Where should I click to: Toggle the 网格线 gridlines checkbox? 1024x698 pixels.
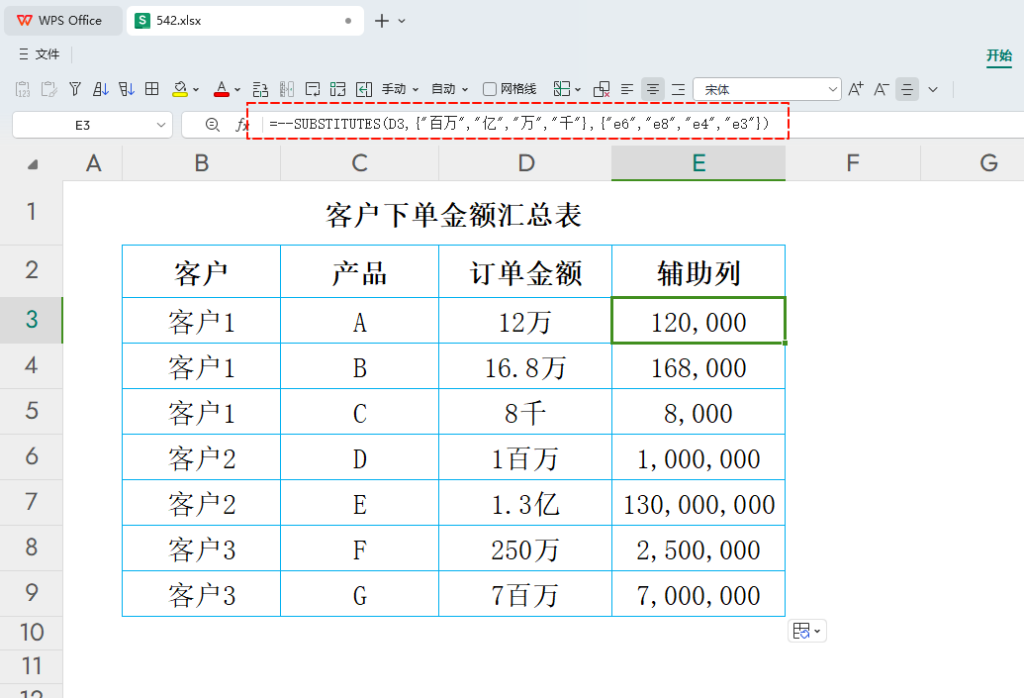pyautogui.click(x=490, y=89)
